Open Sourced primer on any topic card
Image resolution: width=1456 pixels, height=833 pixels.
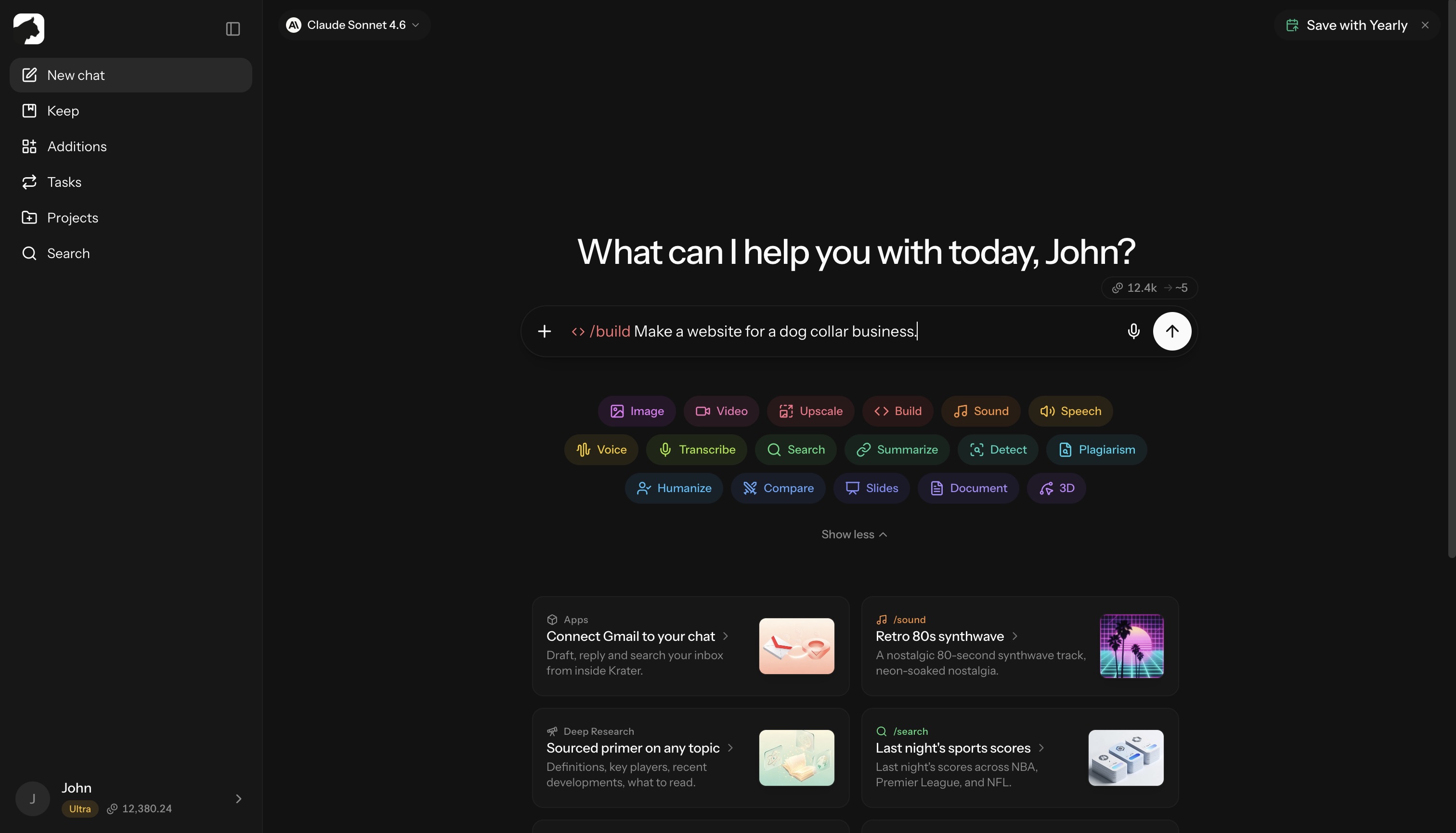coord(690,757)
